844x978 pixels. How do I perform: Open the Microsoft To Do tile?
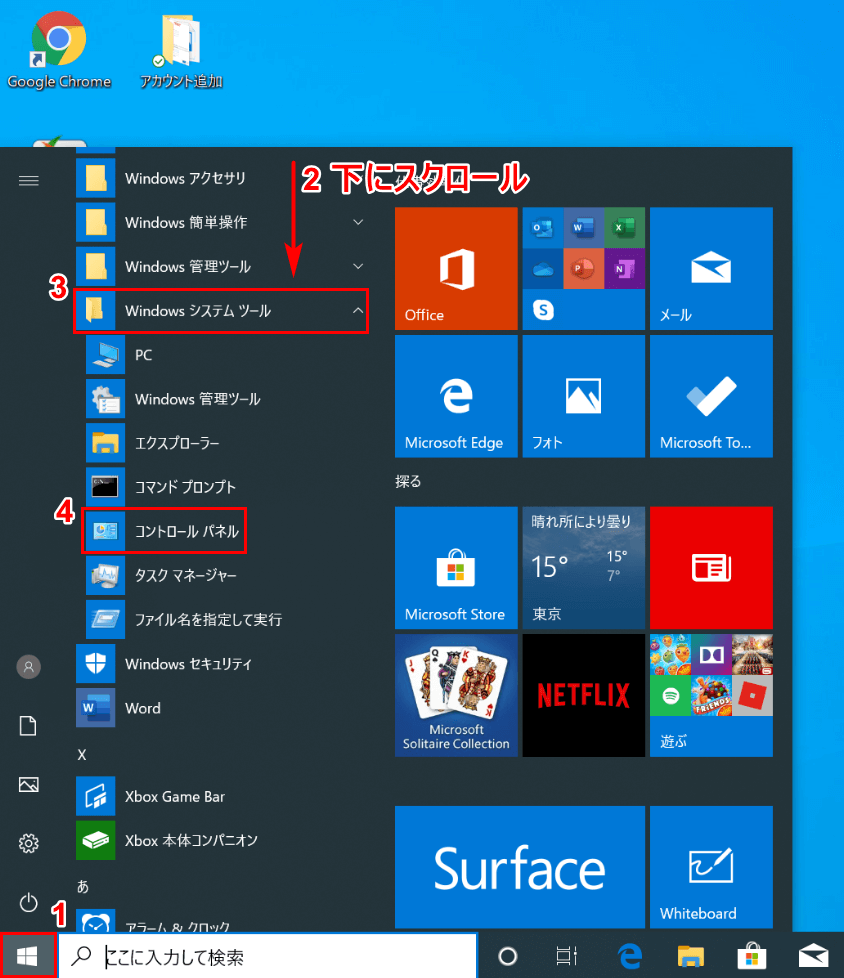click(711, 396)
